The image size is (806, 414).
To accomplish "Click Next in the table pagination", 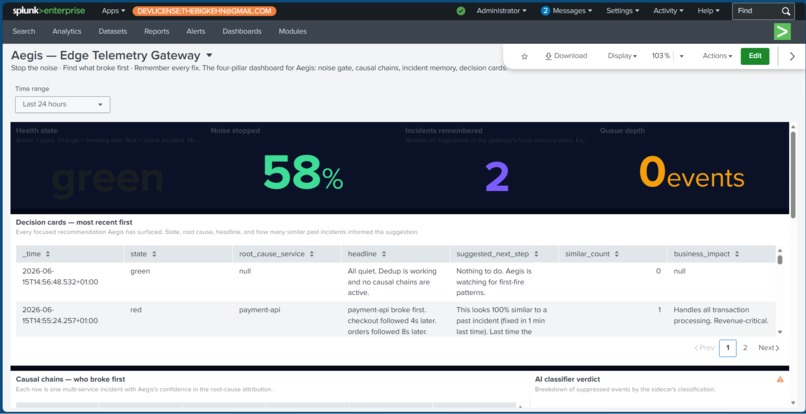I will 768,348.
